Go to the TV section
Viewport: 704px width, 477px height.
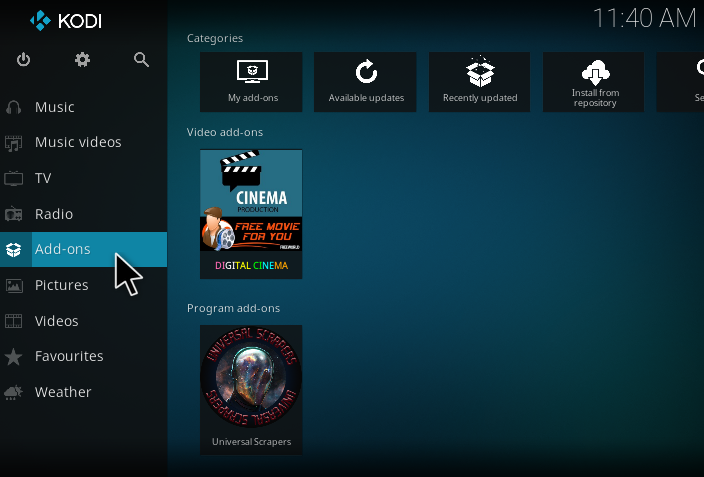tap(84, 178)
